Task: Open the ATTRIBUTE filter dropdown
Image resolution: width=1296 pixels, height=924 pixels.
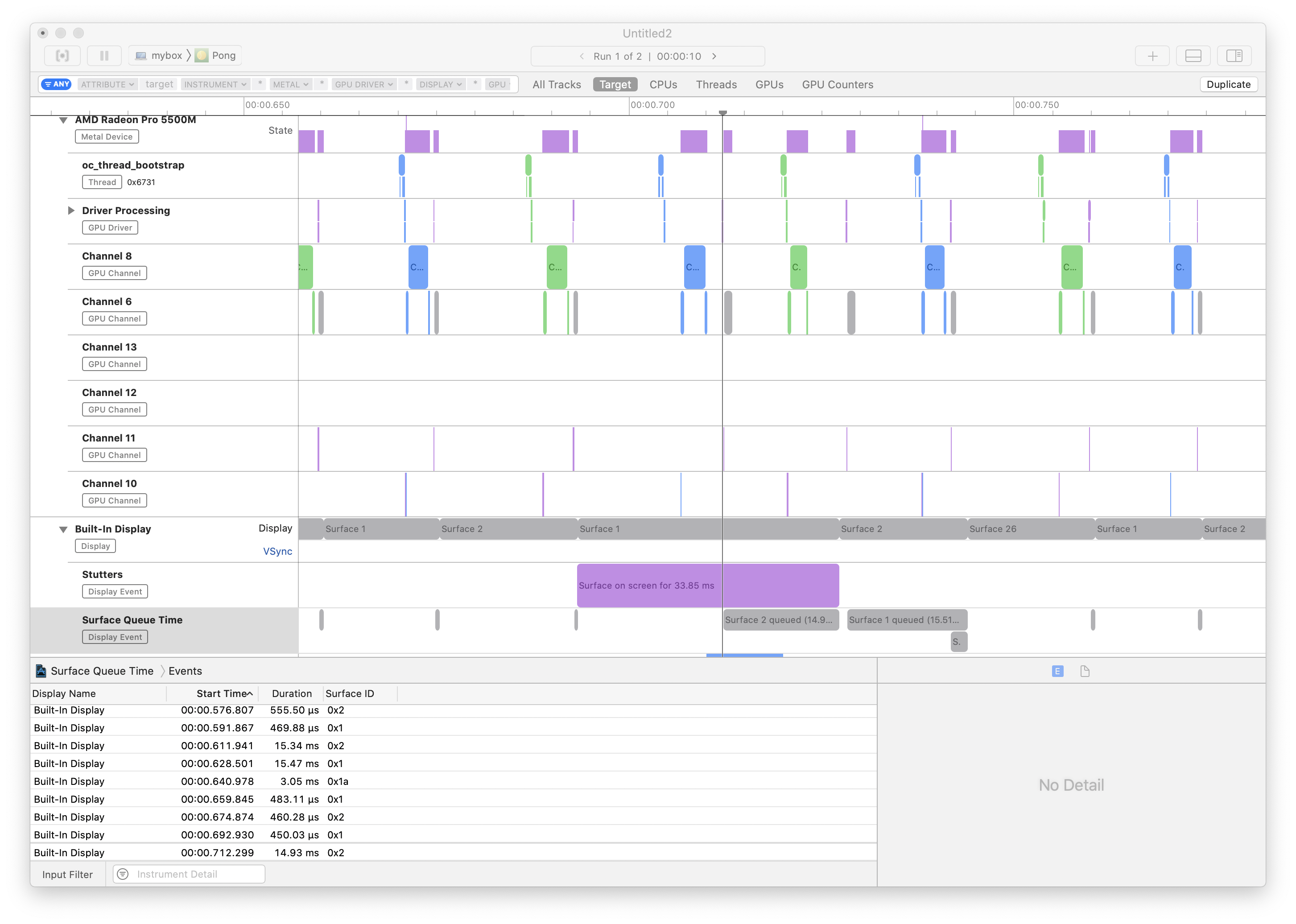Action: [x=107, y=84]
